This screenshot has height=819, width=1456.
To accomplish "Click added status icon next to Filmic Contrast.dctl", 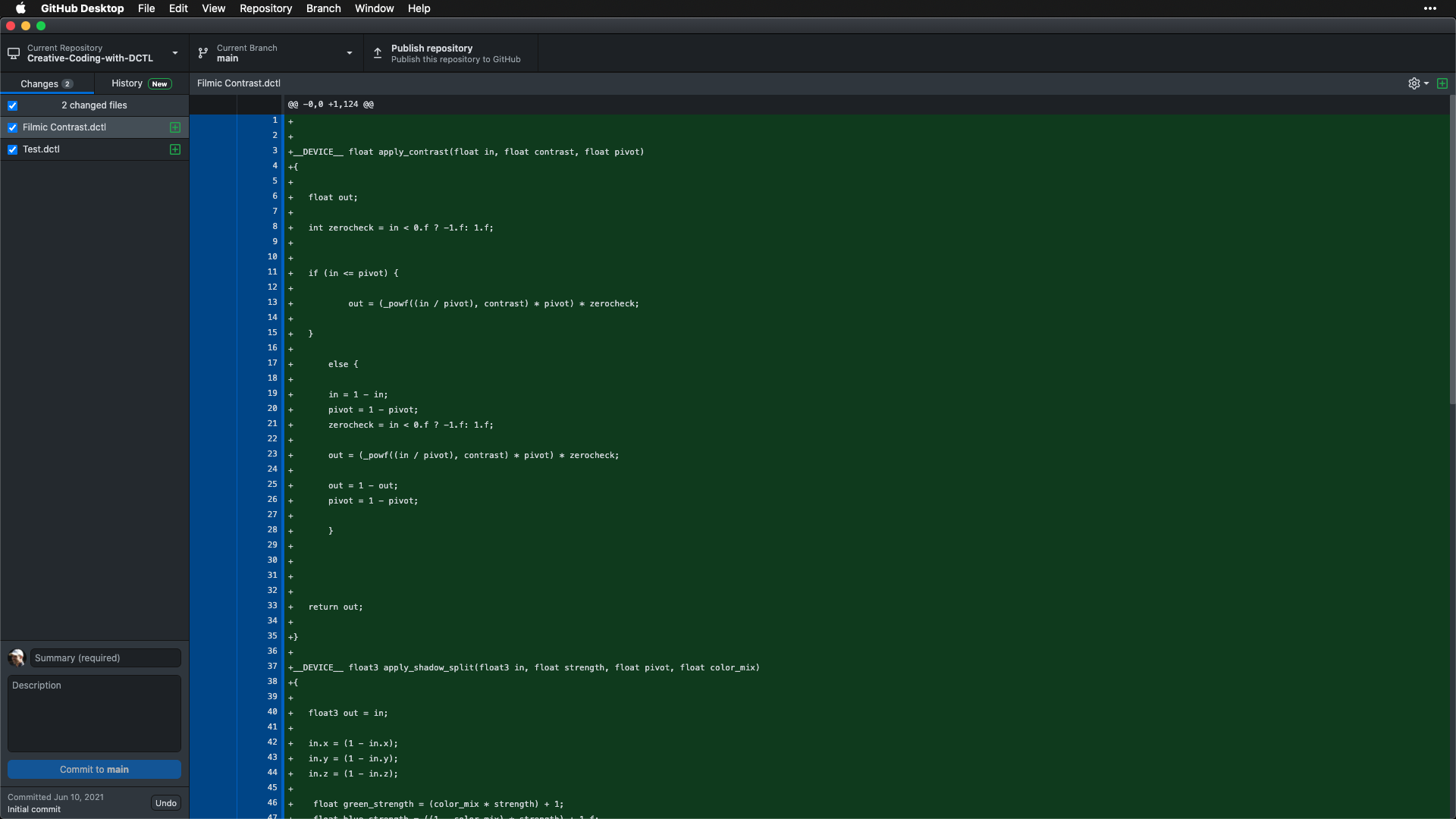I will tap(175, 127).
